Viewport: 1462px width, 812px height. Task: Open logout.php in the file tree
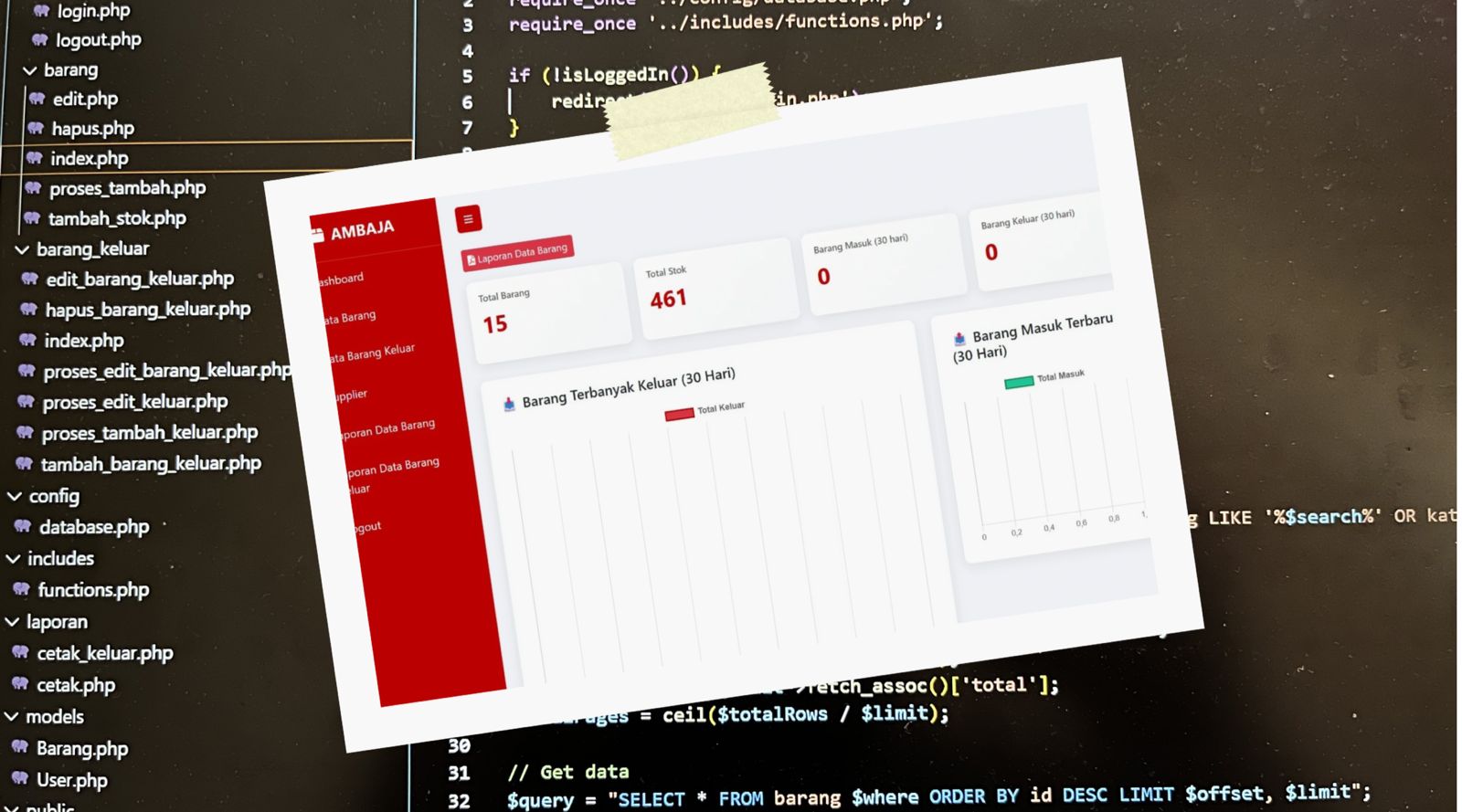98,40
